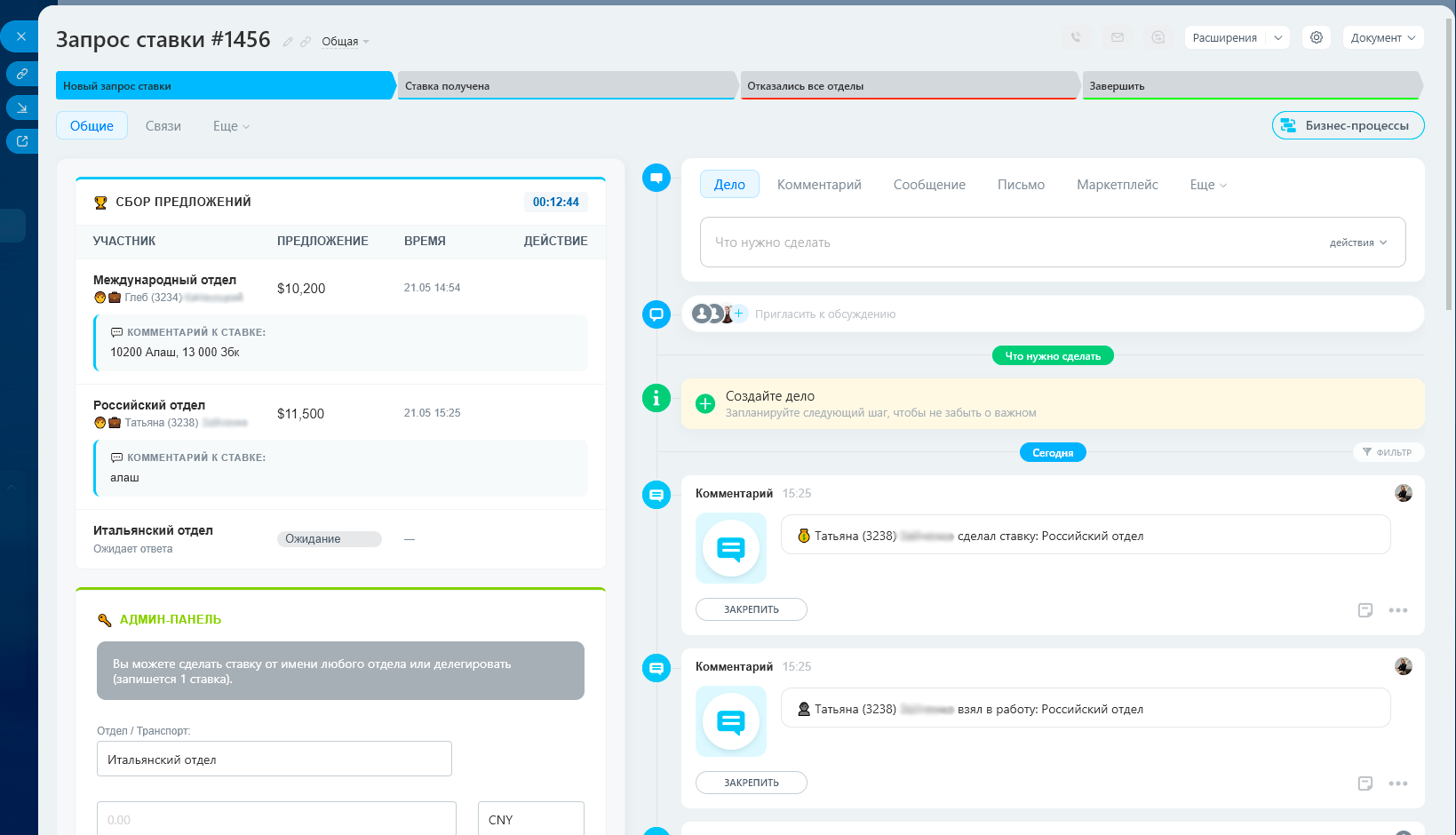This screenshot has width=1456, height=835.
Task: Open Бизнес-процессы button
Action: [1348, 125]
